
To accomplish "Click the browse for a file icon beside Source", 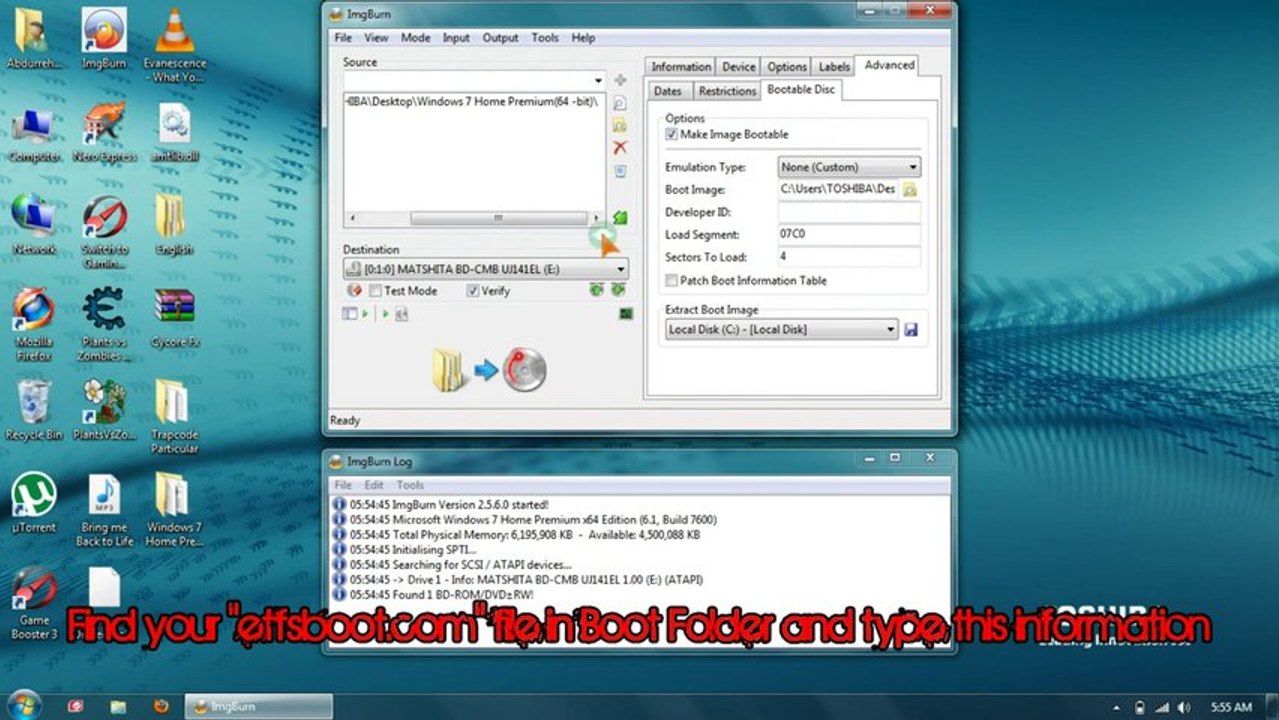I will pyautogui.click(x=620, y=102).
